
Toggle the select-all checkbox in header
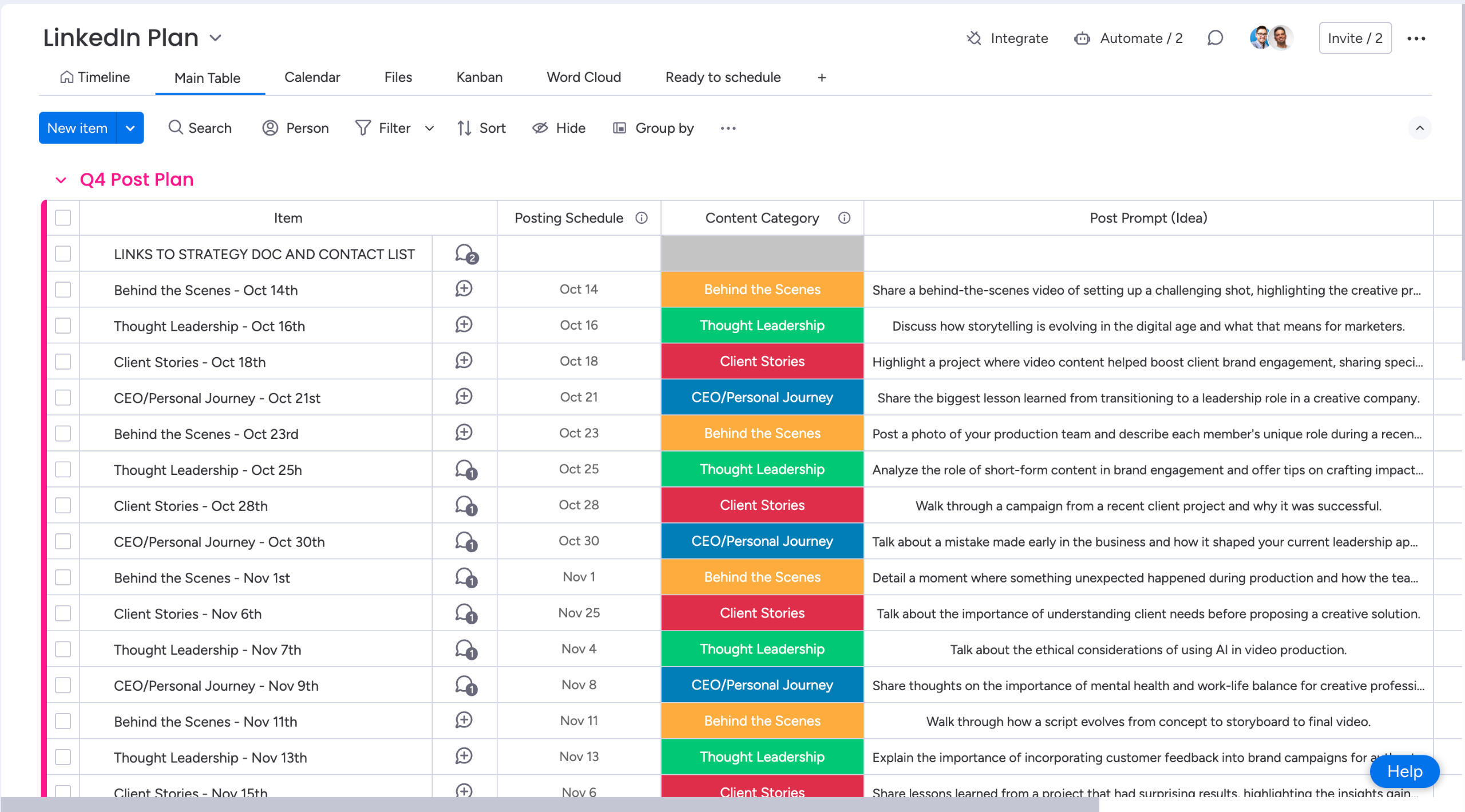[x=63, y=217]
